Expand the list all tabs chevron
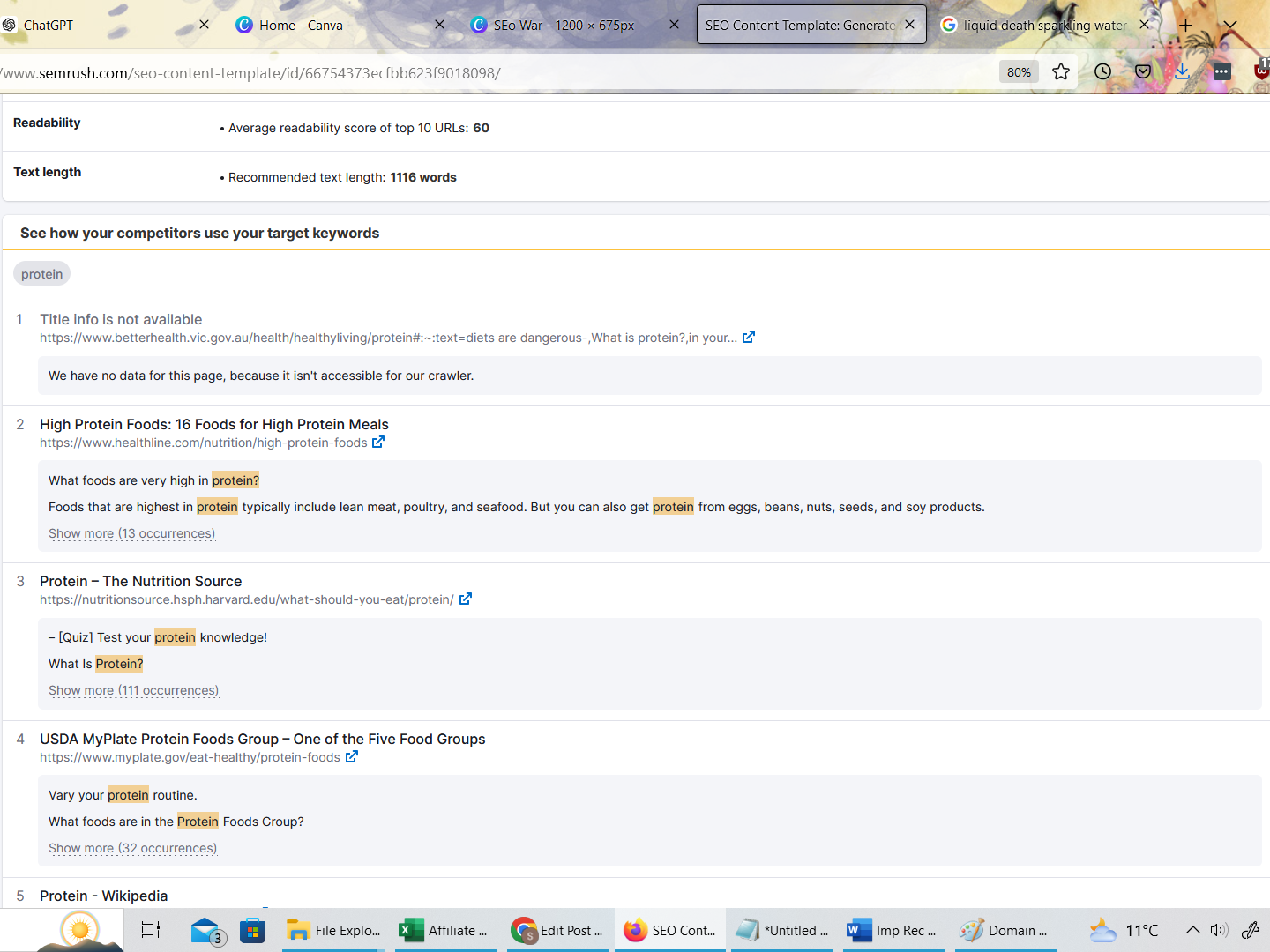This screenshot has height=952, width=1270. [x=1230, y=26]
